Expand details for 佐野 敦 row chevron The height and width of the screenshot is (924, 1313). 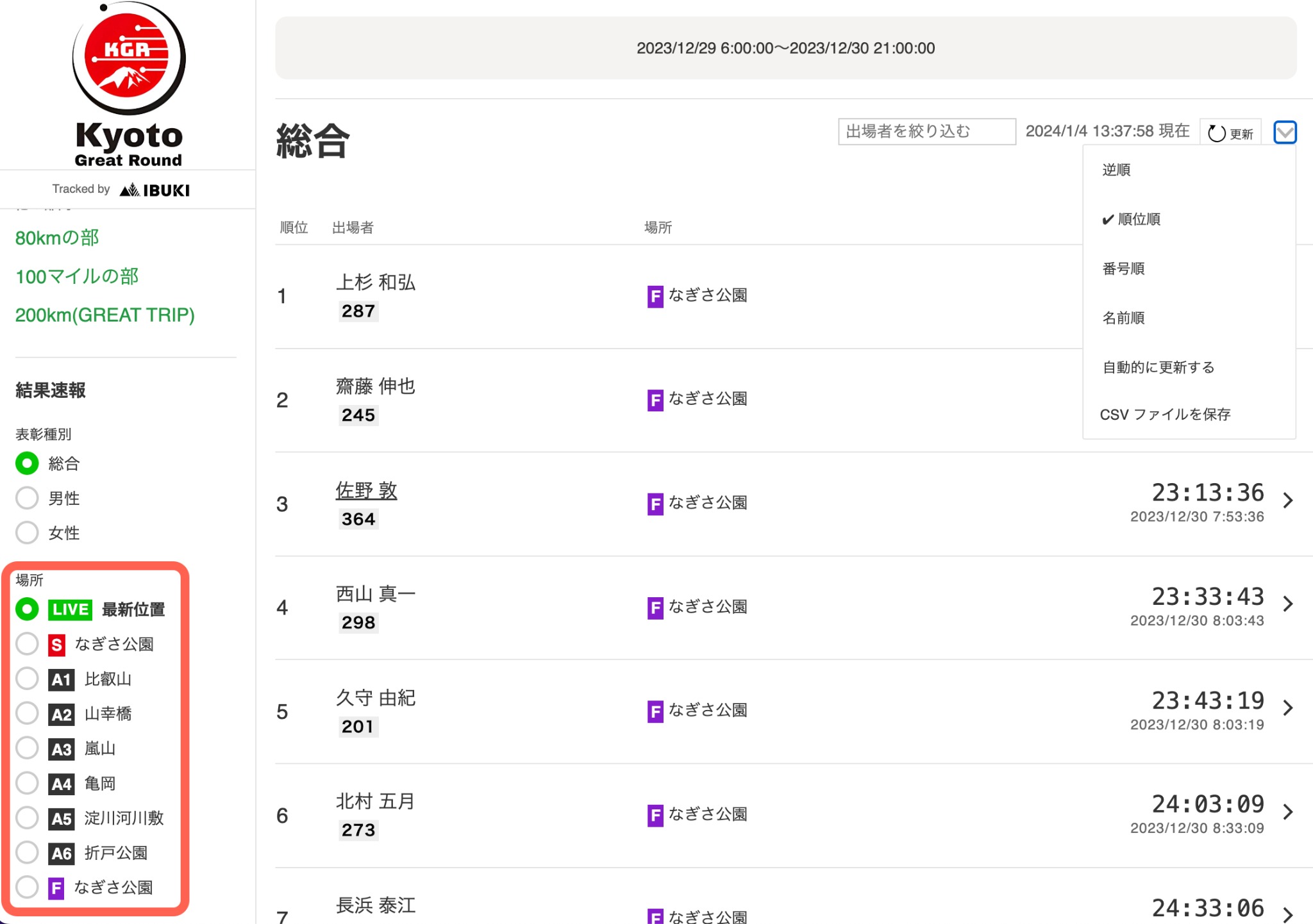[x=1288, y=500]
